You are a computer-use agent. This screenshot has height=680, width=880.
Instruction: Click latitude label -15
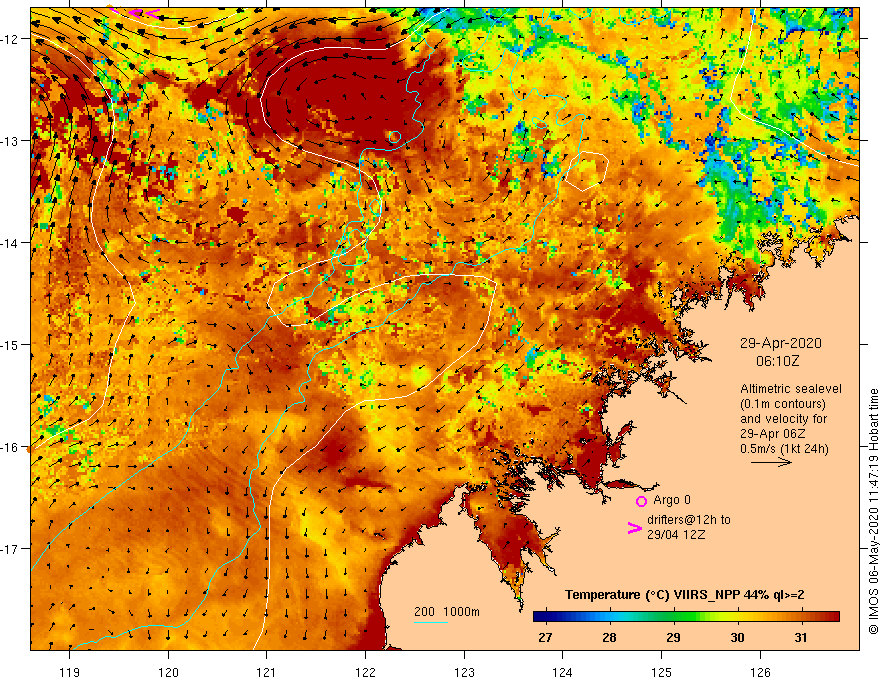click(10, 344)
